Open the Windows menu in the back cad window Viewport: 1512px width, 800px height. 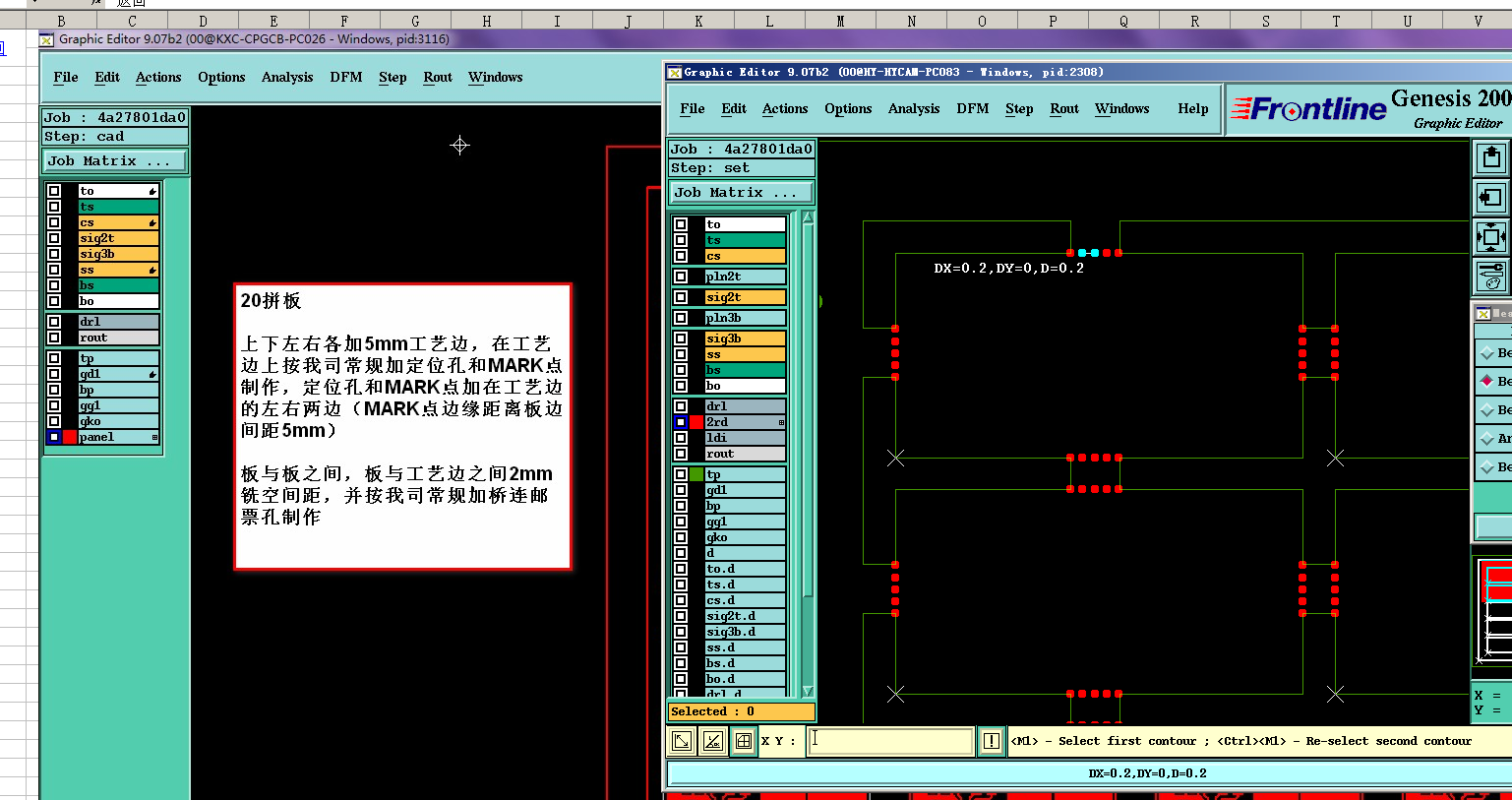point(496,77)
